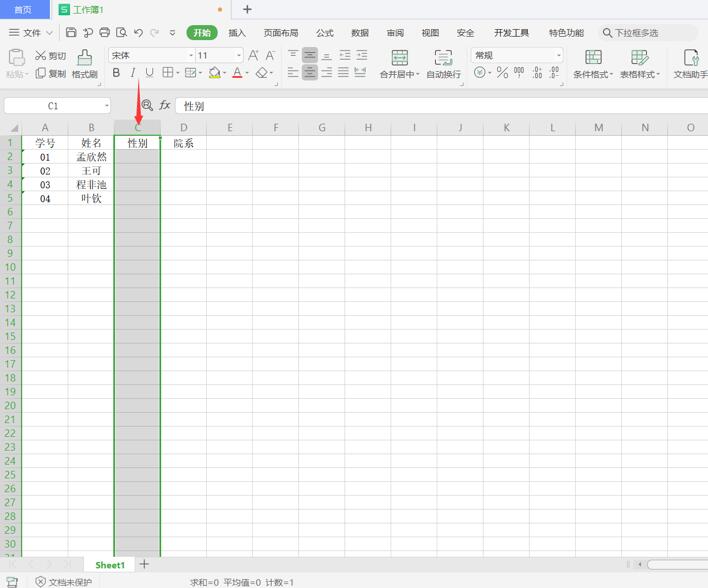
Task: Increase font size with larger A icon
Action: 253,55
